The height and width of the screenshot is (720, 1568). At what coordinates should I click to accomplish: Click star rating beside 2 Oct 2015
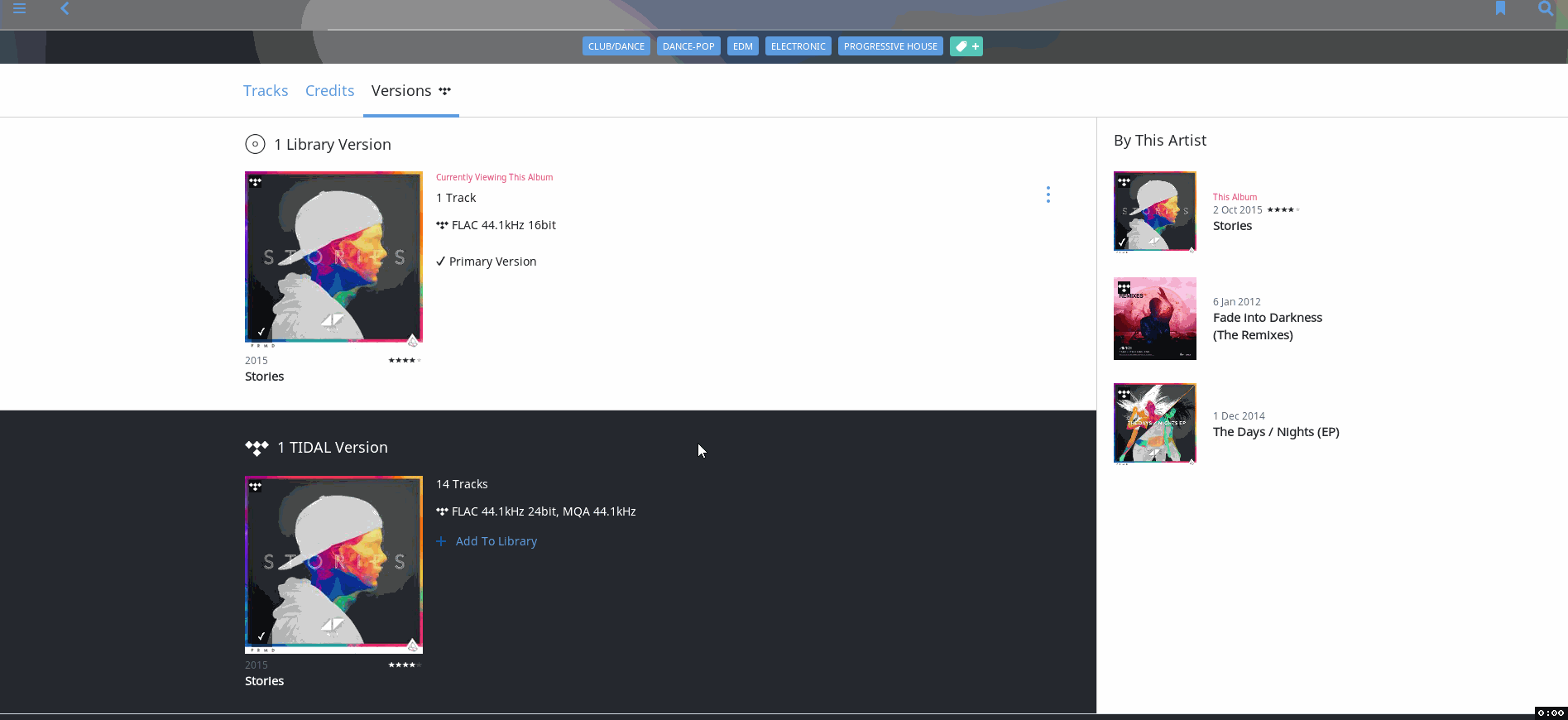(x=1283, y=209)
